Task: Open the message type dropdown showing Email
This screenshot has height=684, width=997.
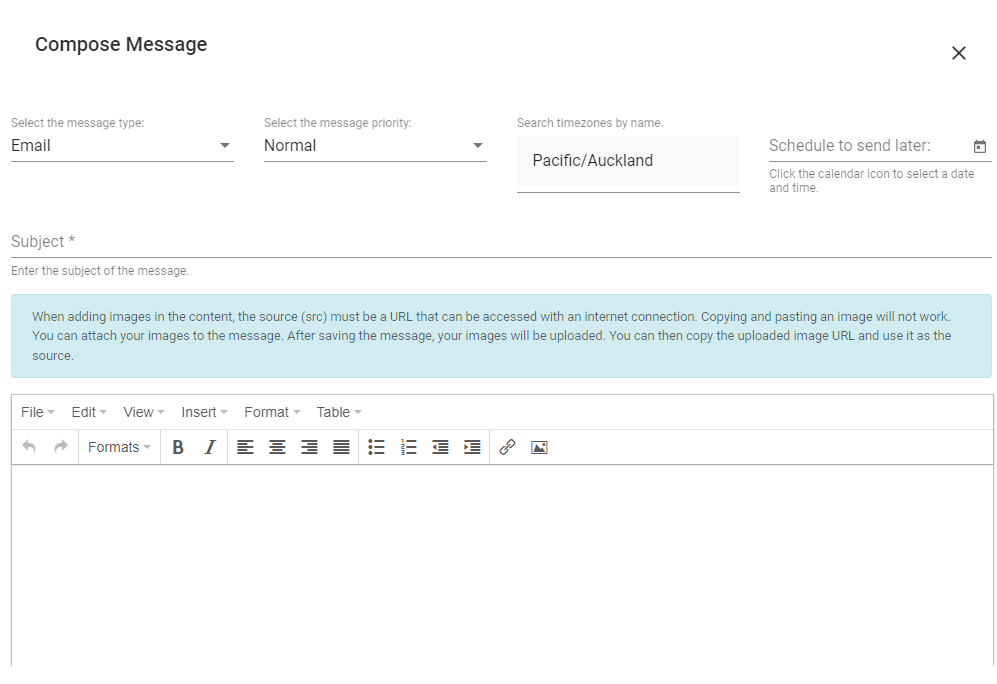Action: tap(122, 146)
